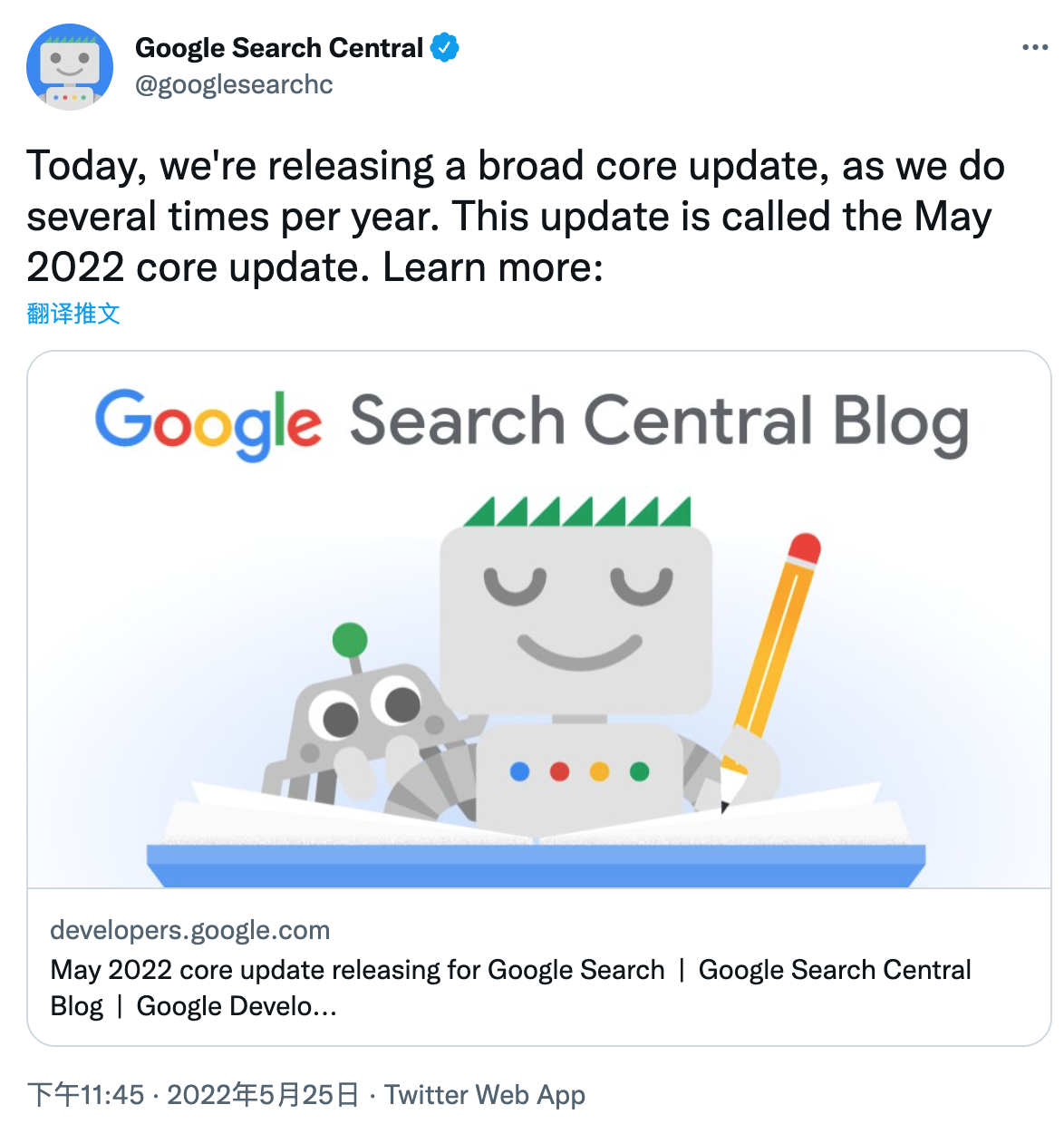The width and height of the screenshot is (1064, 1124).
Task: Click the @googlesearchc handle
Action: [x=234, y=84]
